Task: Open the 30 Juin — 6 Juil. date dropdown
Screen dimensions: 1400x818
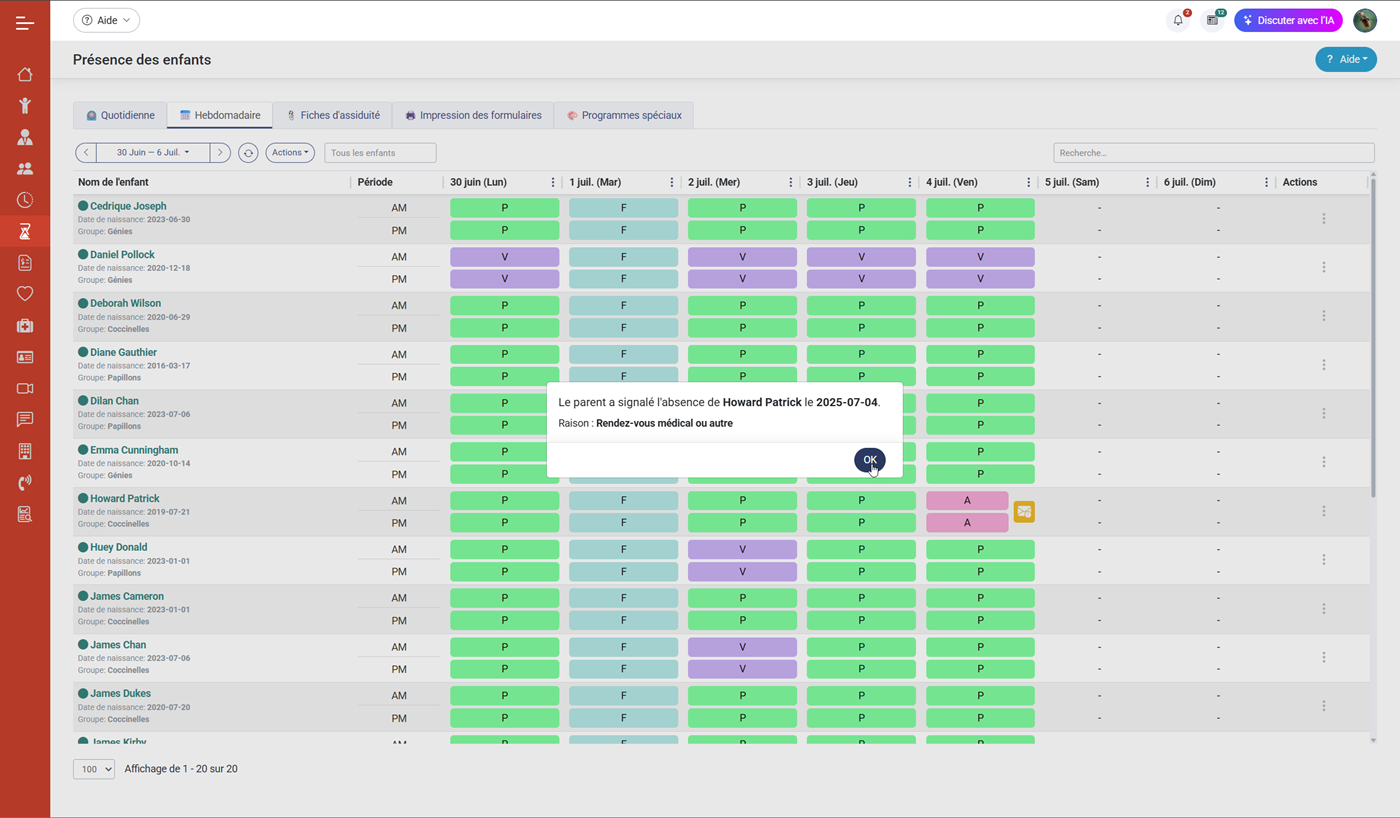Action: pyautogui.click(x=153, y=153)
